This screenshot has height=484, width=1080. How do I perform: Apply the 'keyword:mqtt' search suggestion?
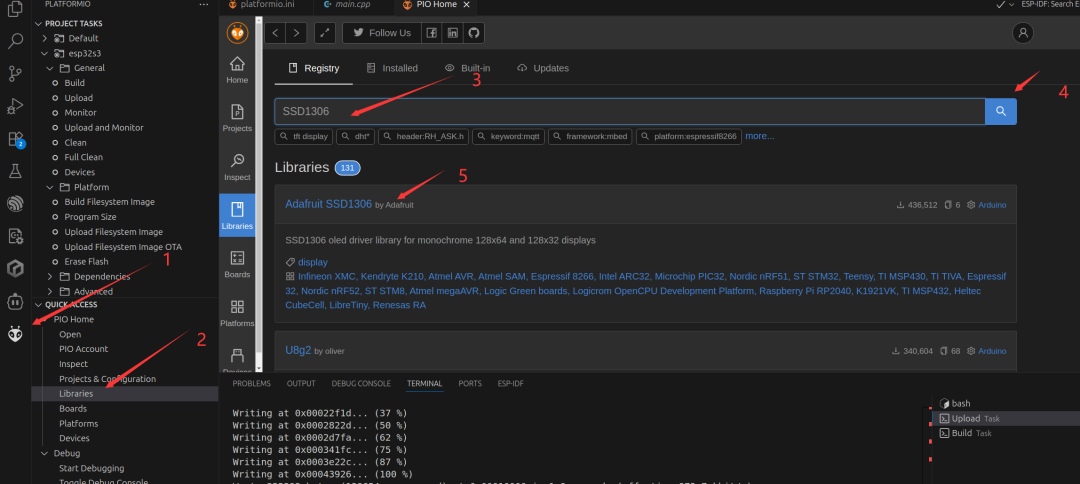tap(509, 136)
